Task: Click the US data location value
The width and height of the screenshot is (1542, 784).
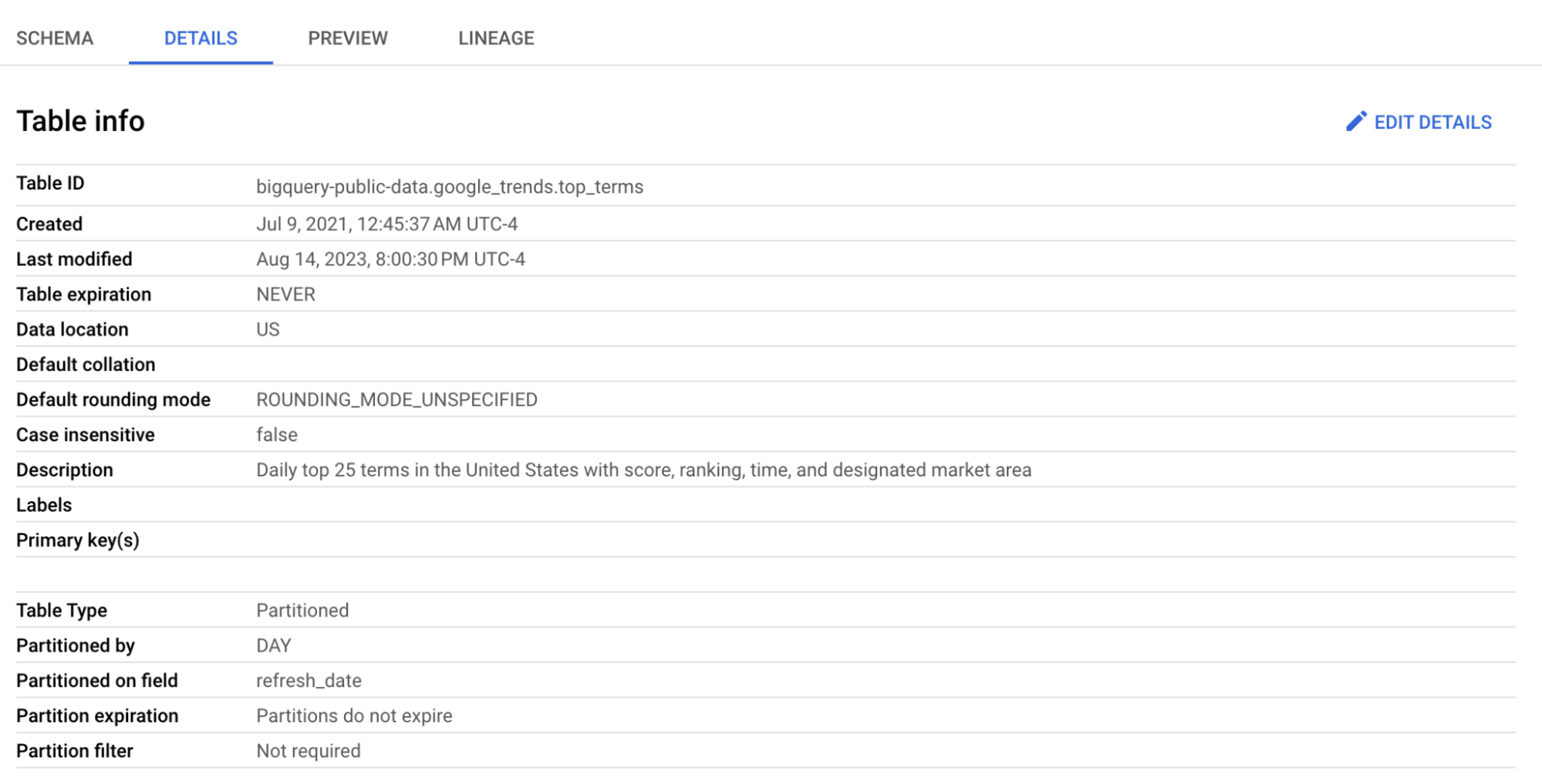Action: click(268, 329)
